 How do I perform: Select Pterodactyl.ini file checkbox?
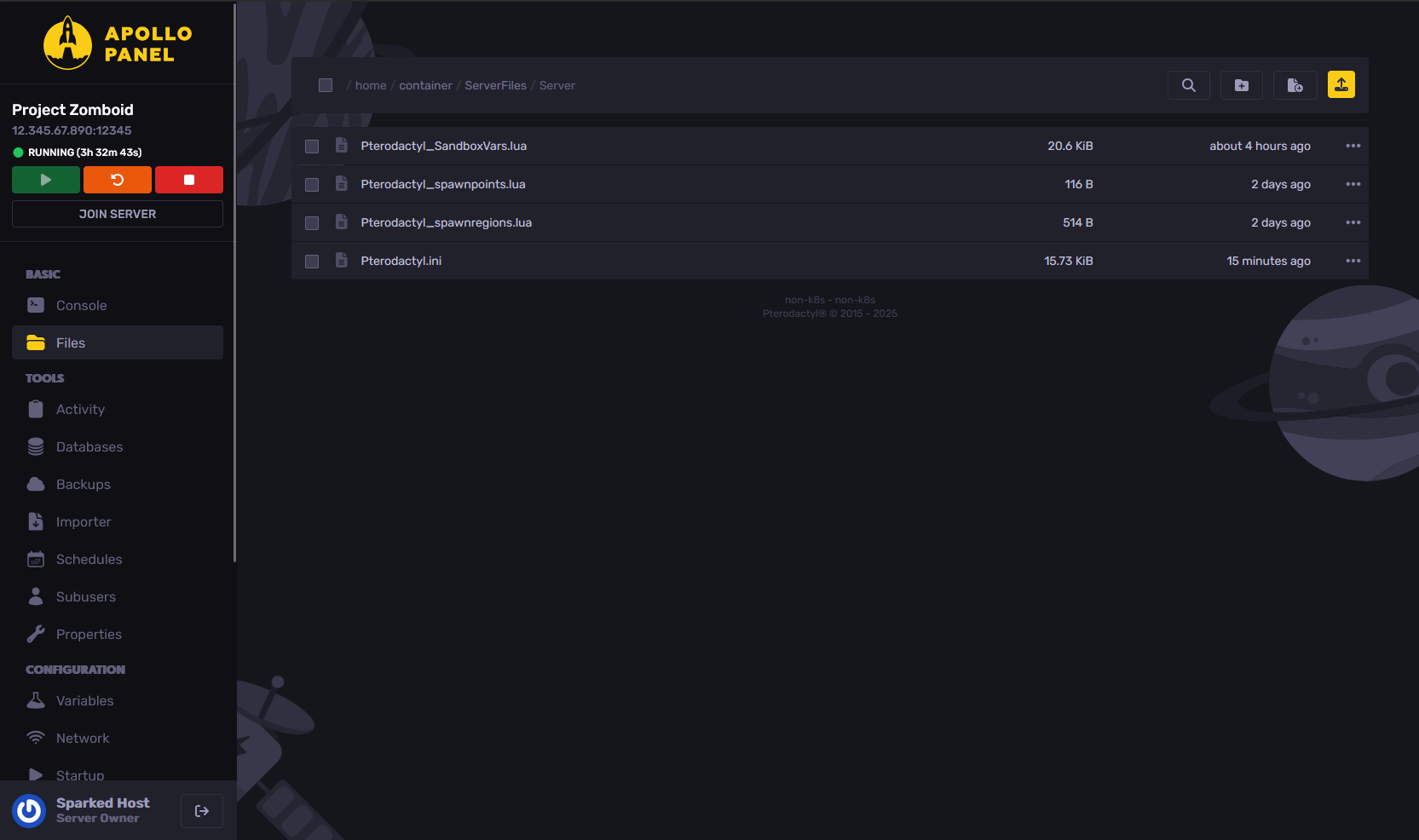click(x=312, y=262)
